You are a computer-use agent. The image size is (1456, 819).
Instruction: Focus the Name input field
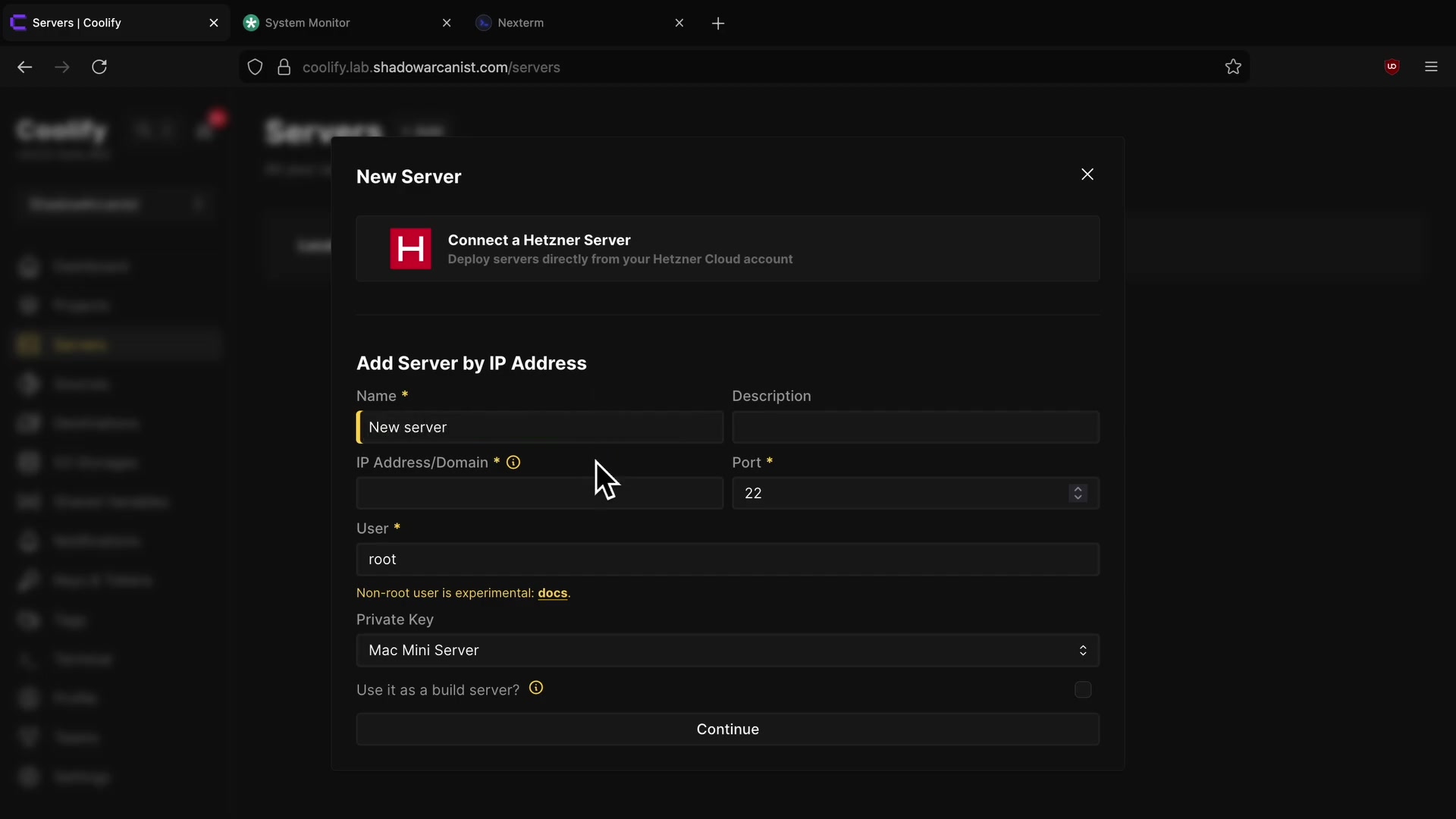[x=540, y=428]
